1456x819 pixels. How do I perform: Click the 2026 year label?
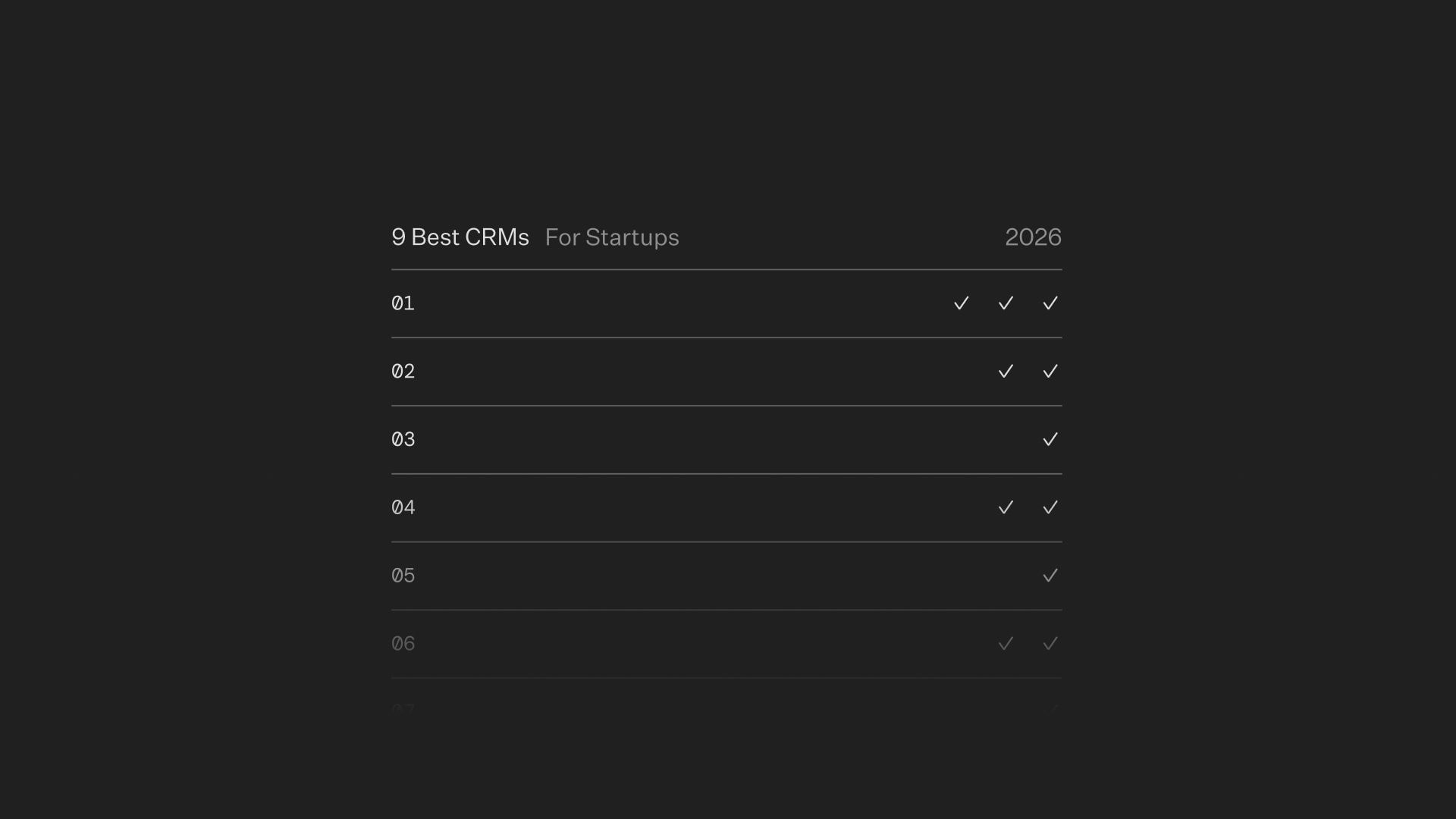(x=1033, y=237)
